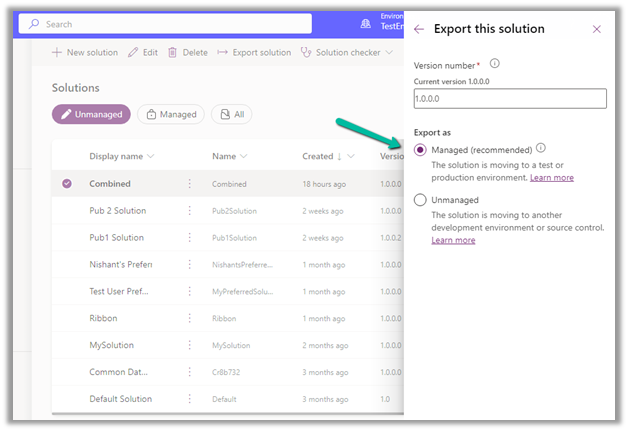Open more options for Default Solution

pyautogui.click(x=189, y=399)
